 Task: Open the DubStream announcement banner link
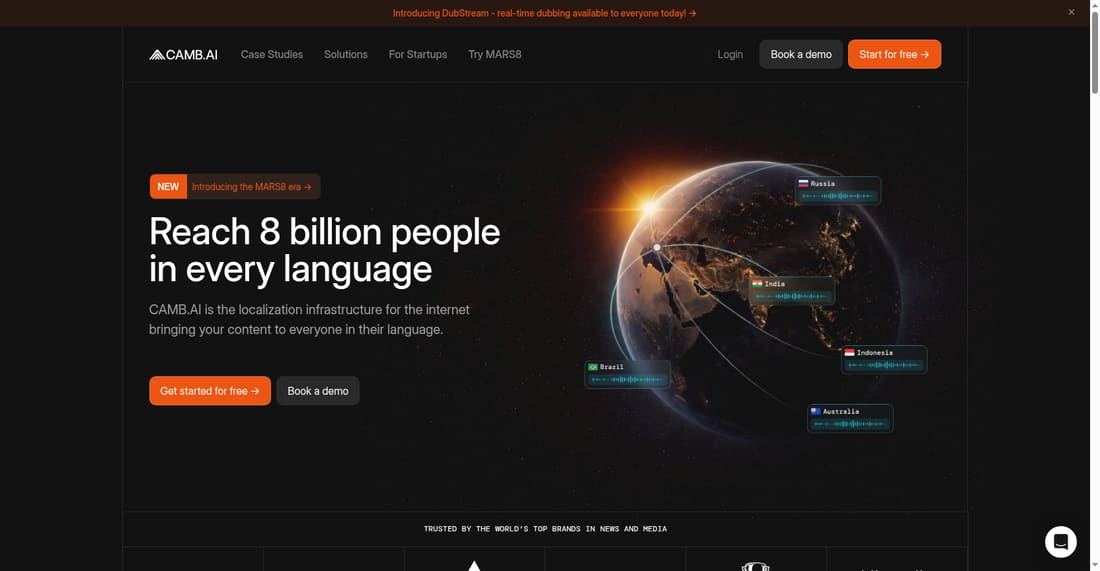click(x=544, y=13)
